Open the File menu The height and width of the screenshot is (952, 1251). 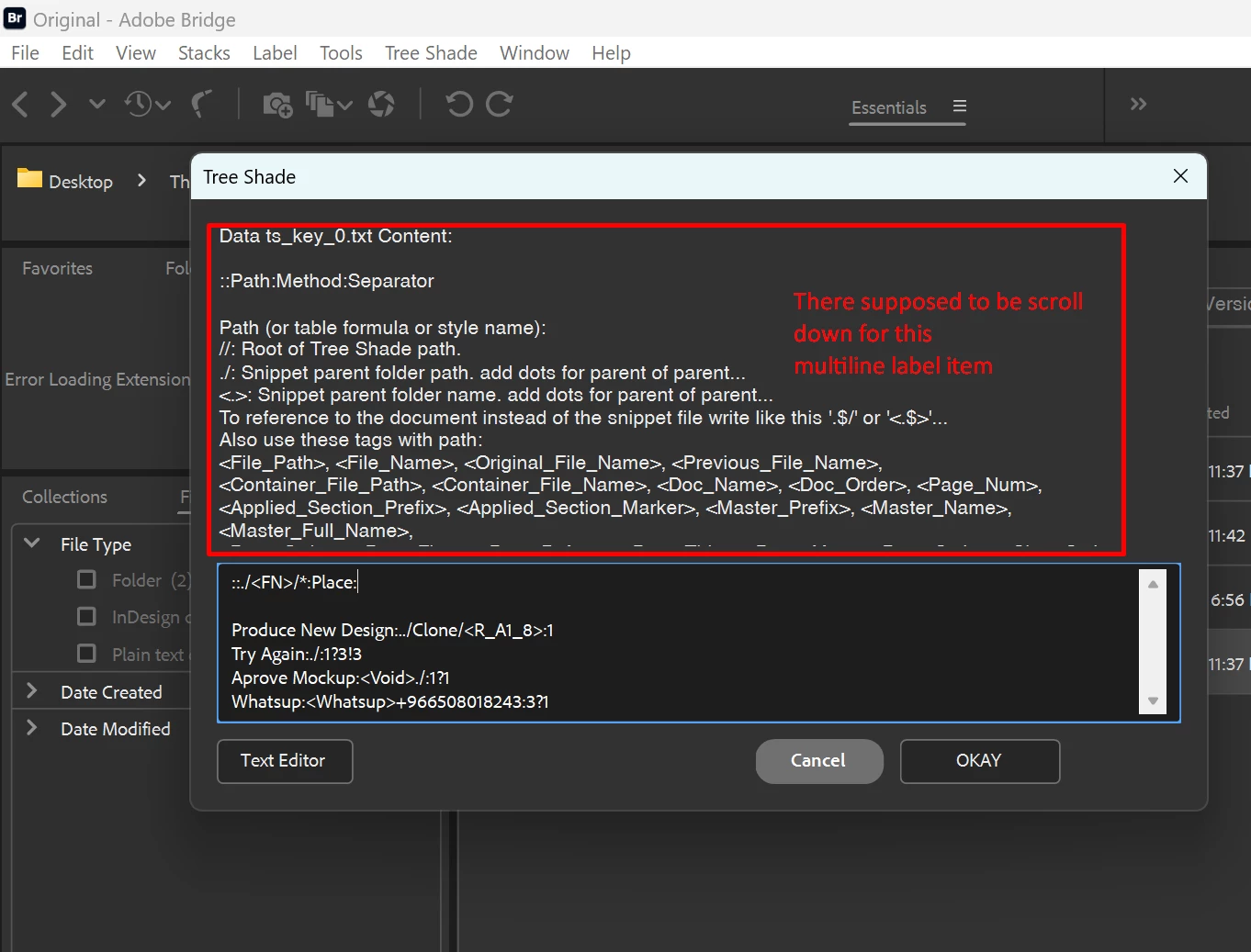click(25, 53)
